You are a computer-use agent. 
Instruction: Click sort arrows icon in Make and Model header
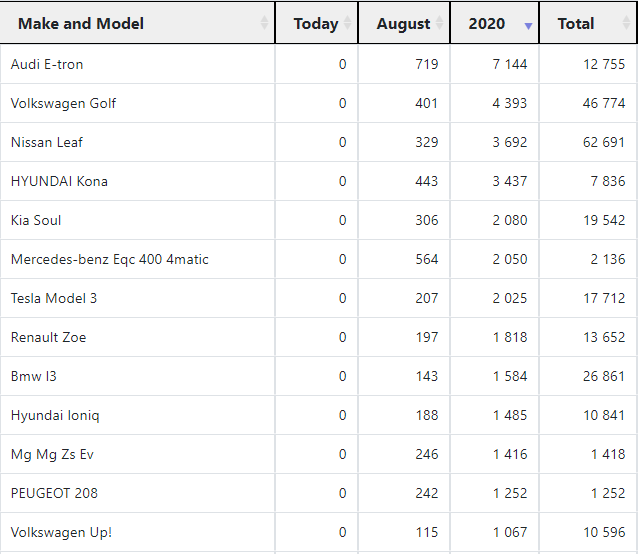point(264,23)
